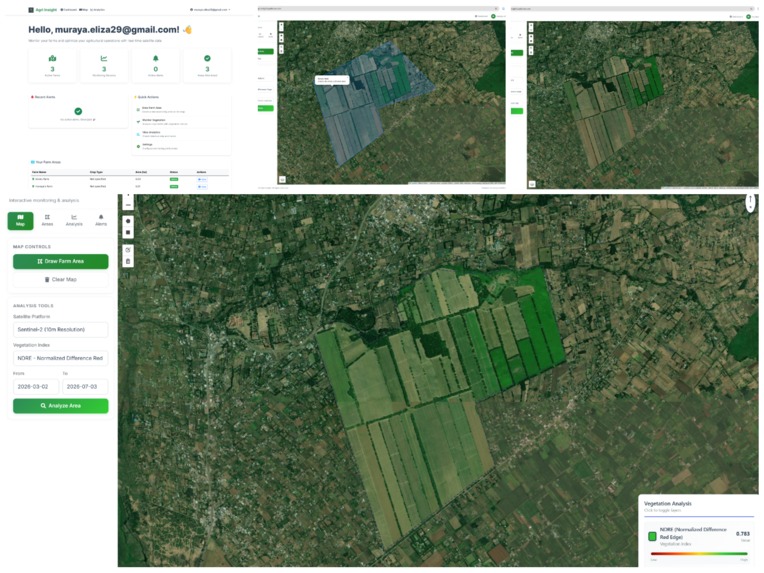
Task: Click the Agri Insight logo in the dashboard header
Action: (x=43, y=10)
